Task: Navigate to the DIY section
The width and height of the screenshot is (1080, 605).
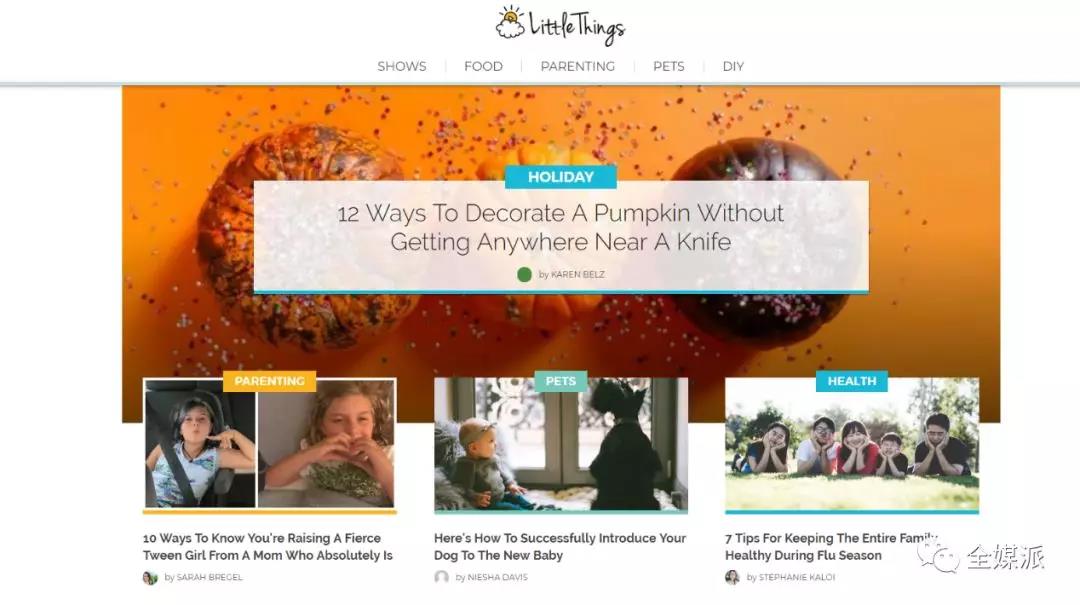Action: [x=733, y=66]
